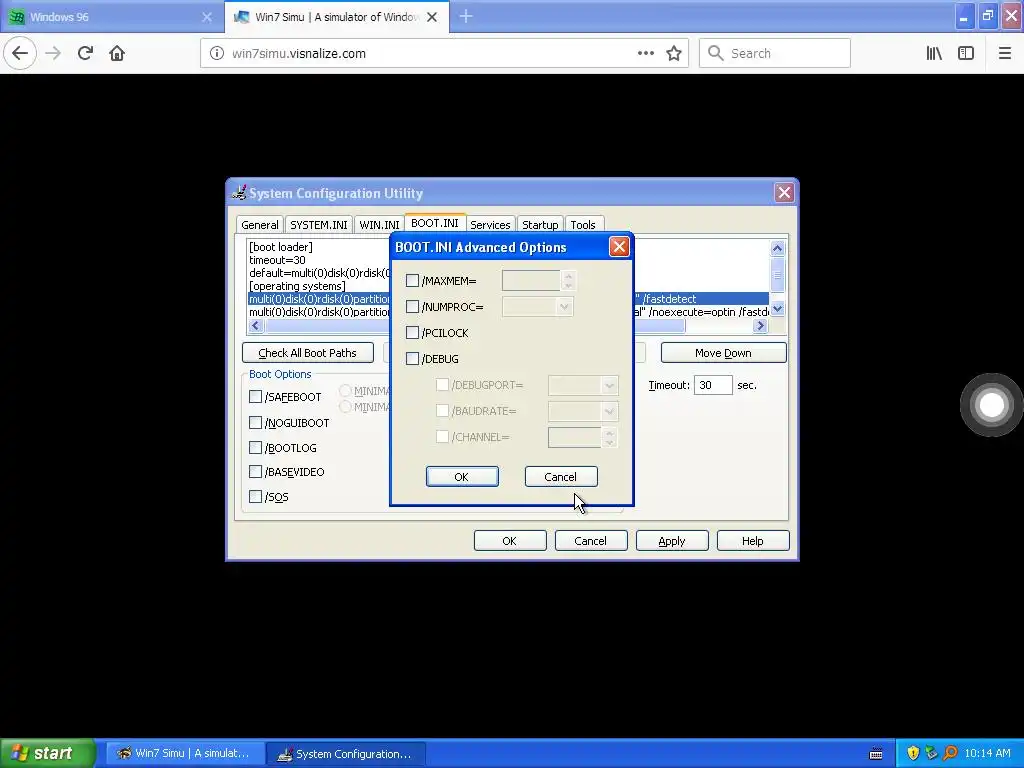This screenshot has width=1024, height=768.
Task: Click the magnifier tray icon
Action: point(950,753)
